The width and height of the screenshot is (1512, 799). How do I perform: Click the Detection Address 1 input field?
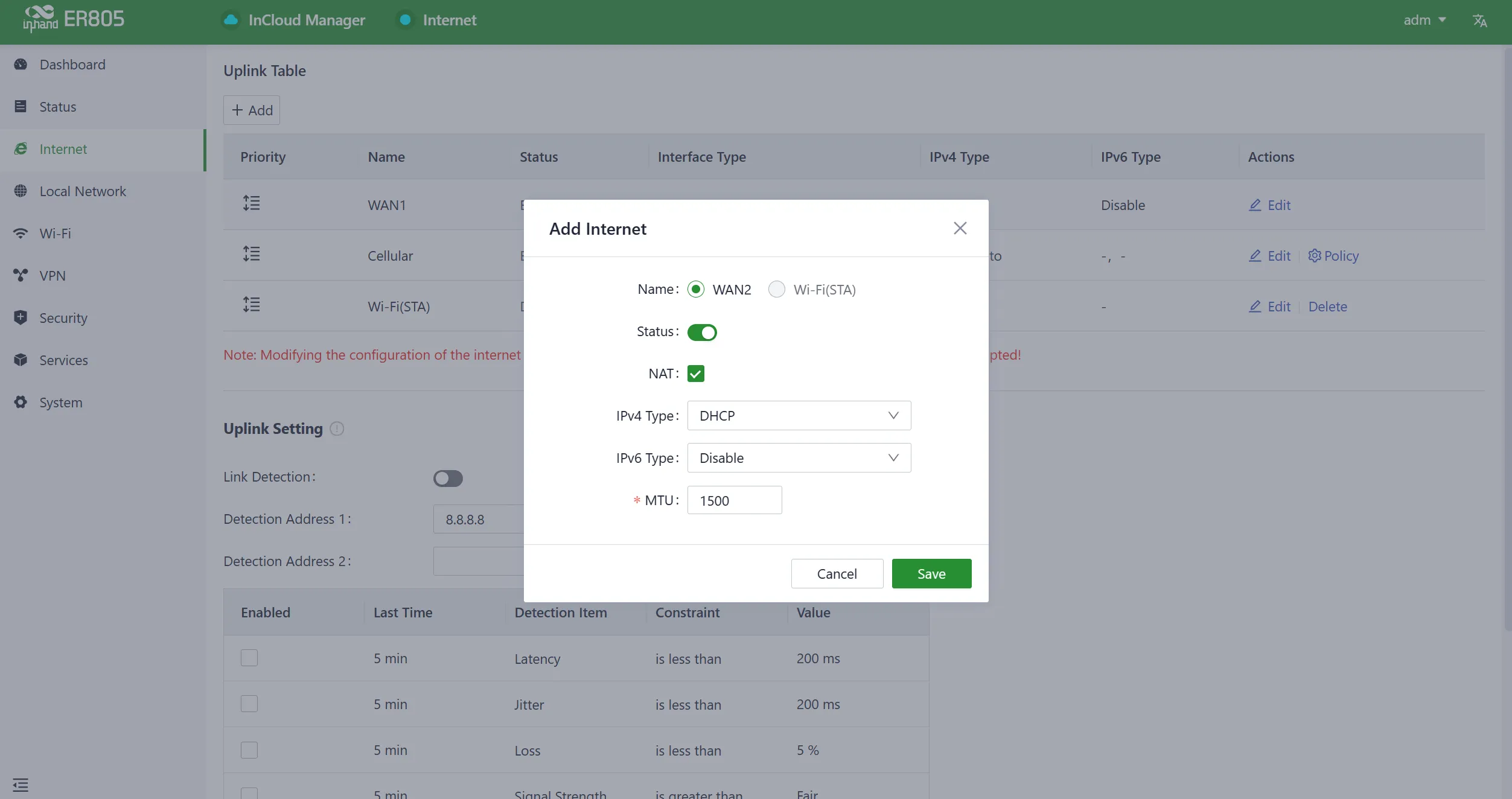point(479,519)
